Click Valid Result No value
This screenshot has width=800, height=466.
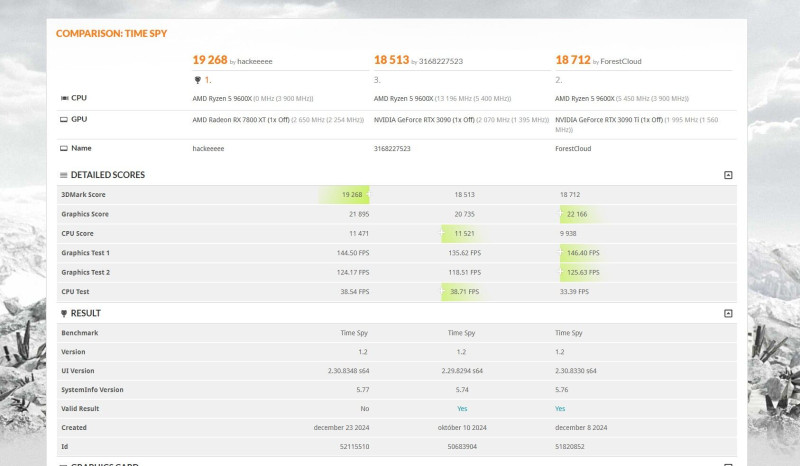point(365,409)
